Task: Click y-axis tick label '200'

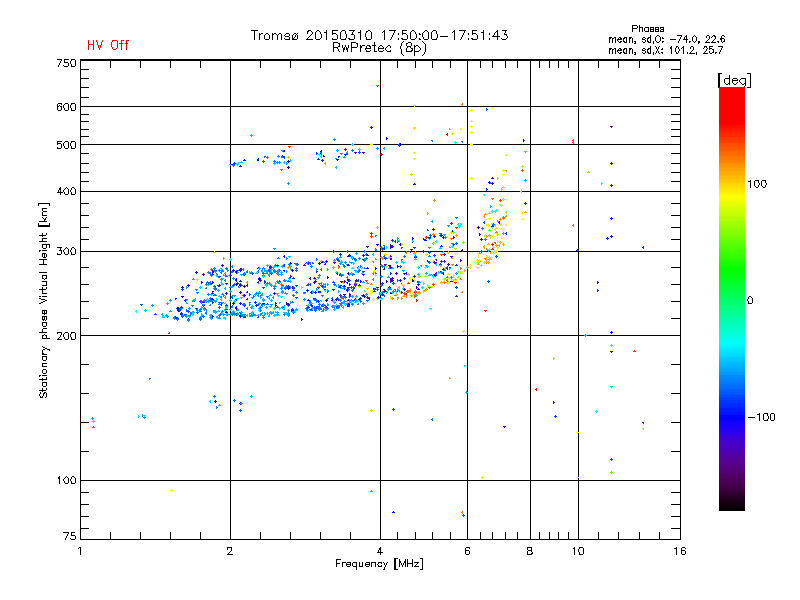Action: [x=66, y=336]
